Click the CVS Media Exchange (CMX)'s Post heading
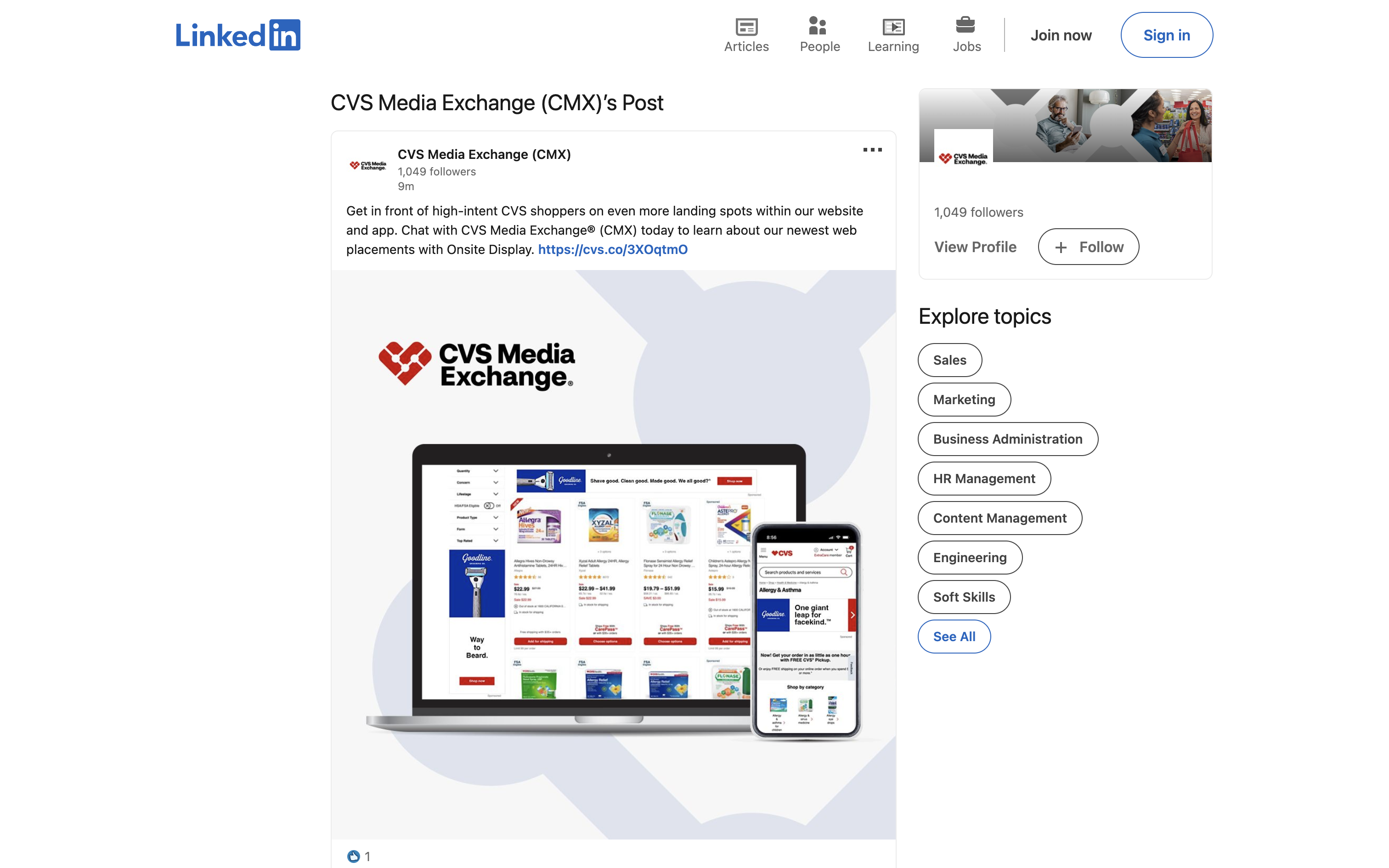Image resolution: width=1389 pixels, height=868 pixels. coord(497,103)
